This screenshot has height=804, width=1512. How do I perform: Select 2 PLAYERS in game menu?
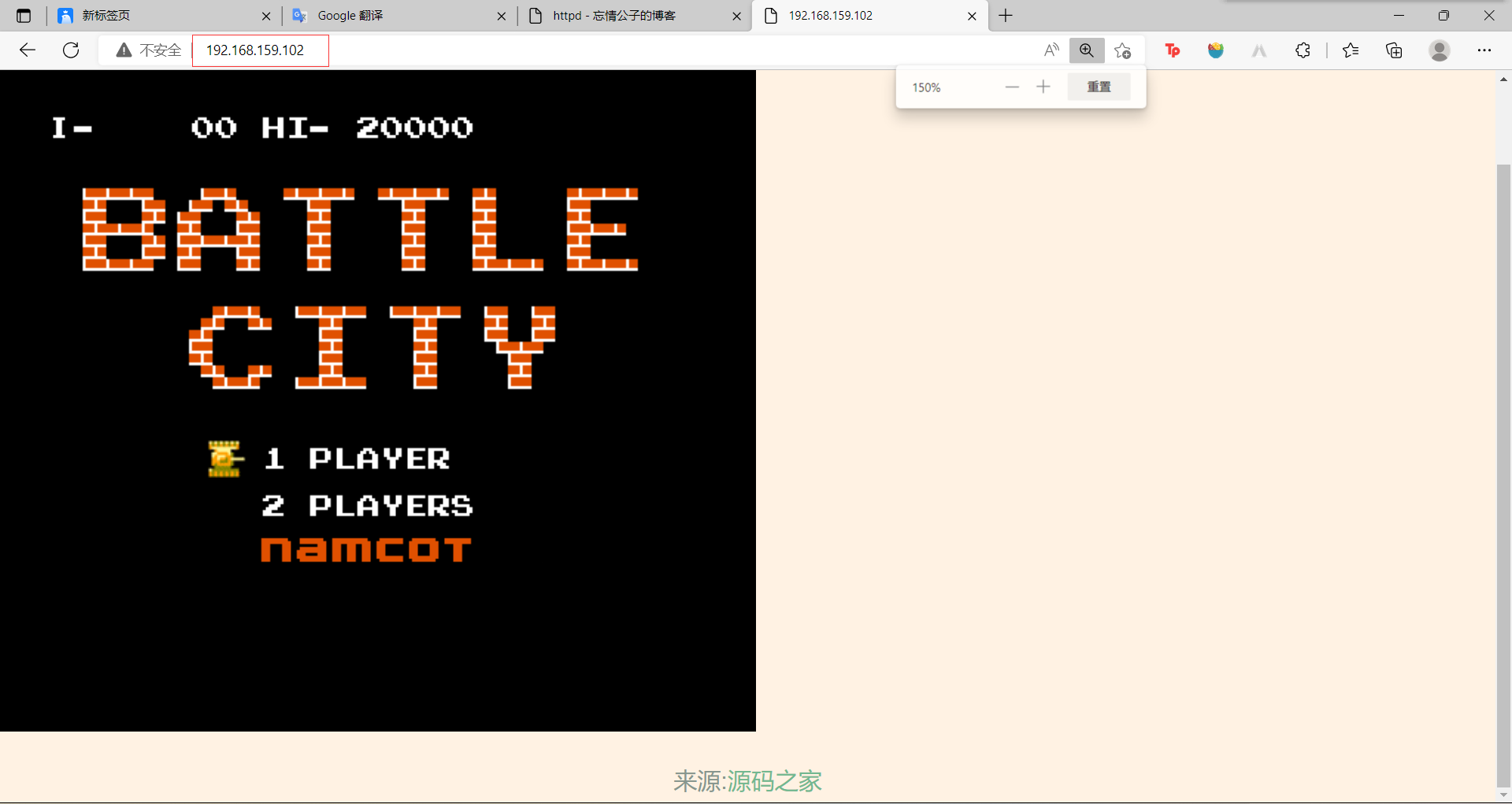(x=367, y=506)
